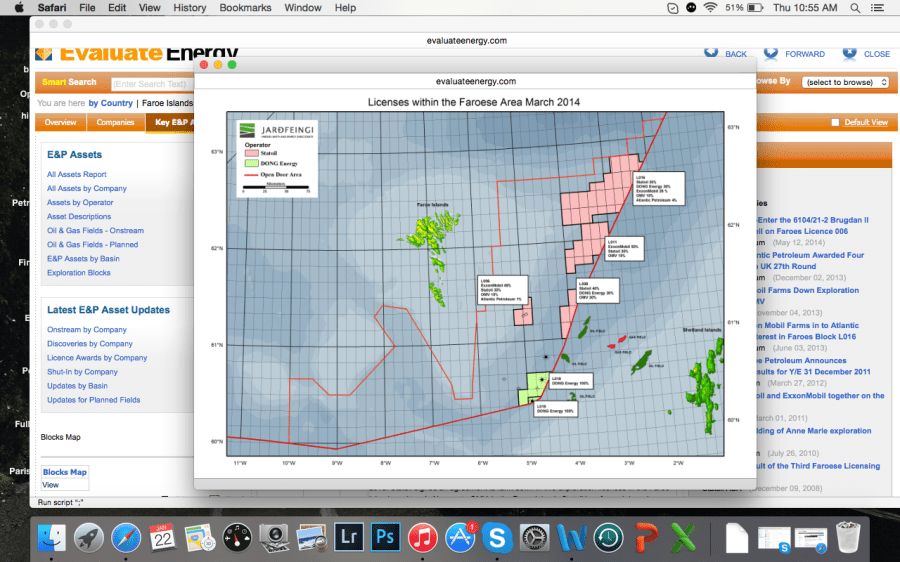Click the CLOSE icon on the page header
This screenshot has height=562, width=900.
(849, 53)
